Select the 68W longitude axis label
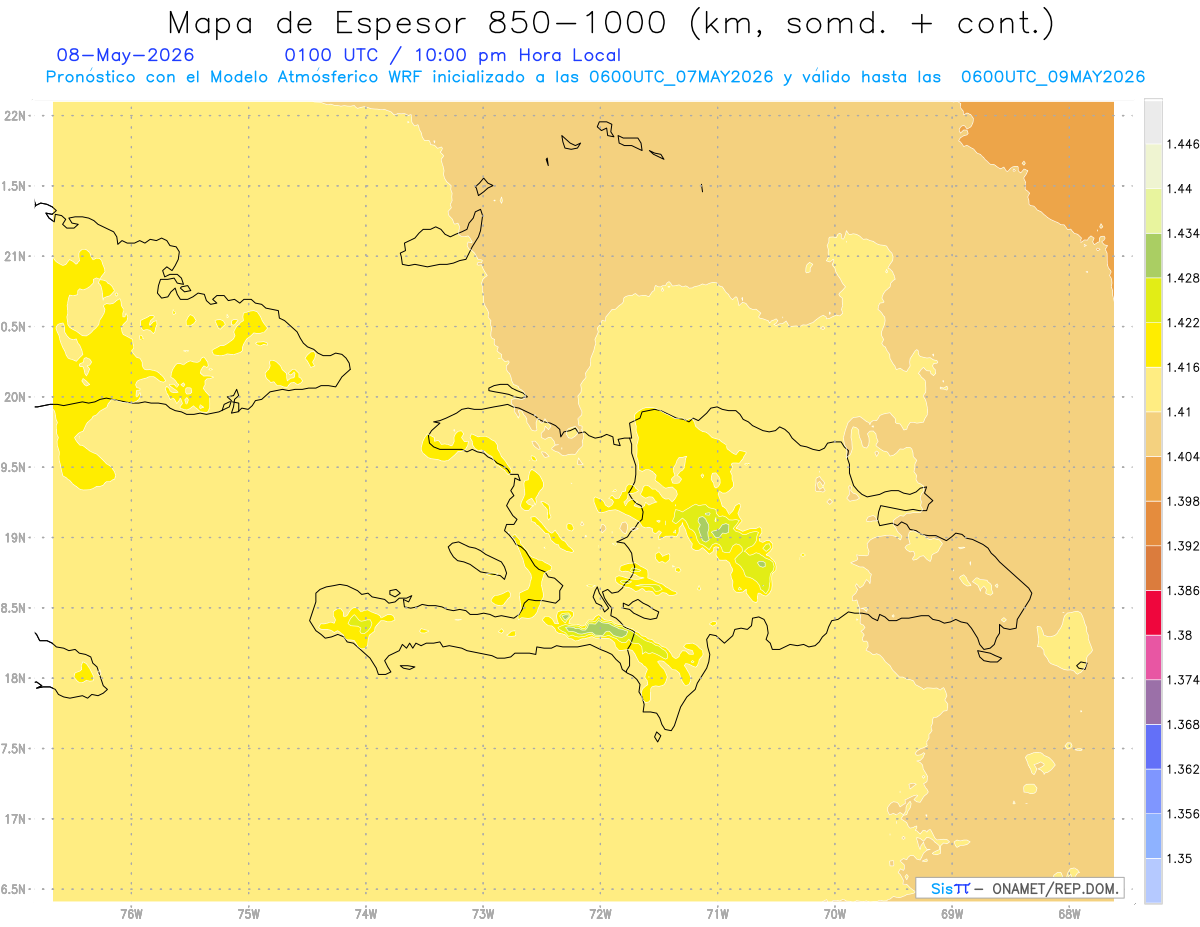The image size is (1200, 927). click(1069, 913)
